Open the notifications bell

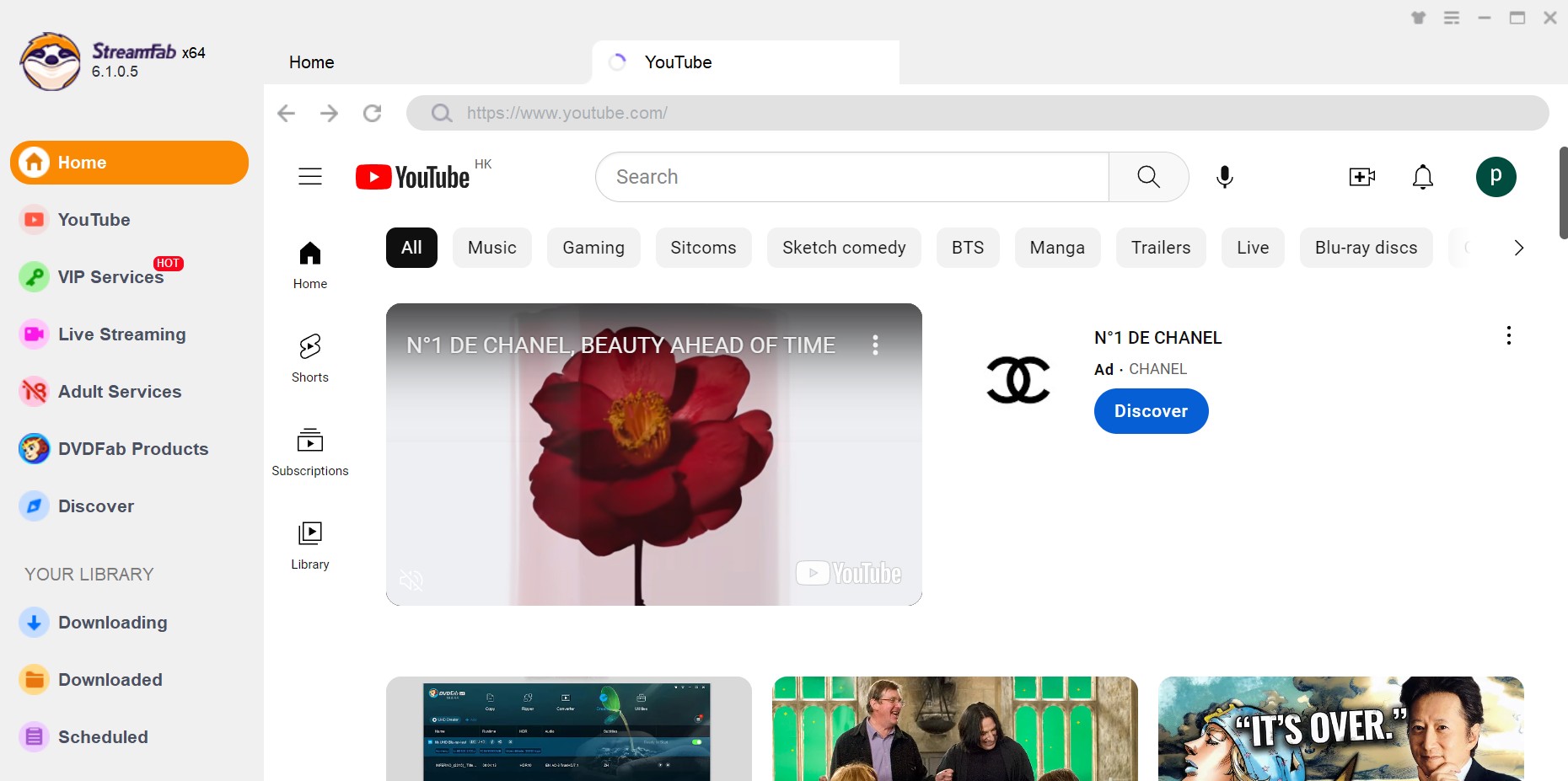coord(1423,177)
